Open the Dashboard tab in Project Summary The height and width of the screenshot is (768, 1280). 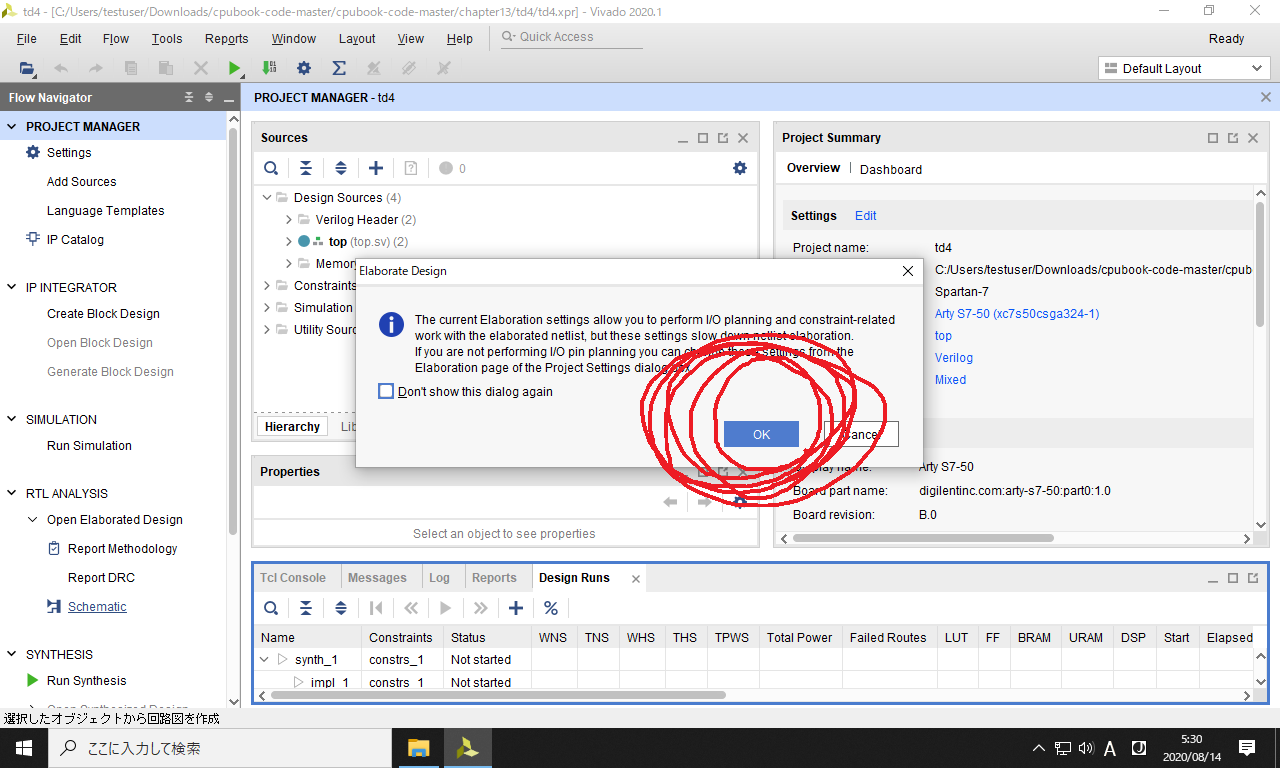891,169
